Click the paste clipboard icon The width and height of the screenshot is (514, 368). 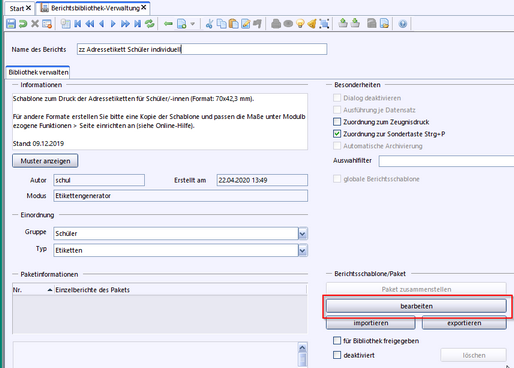click(234, 24)
